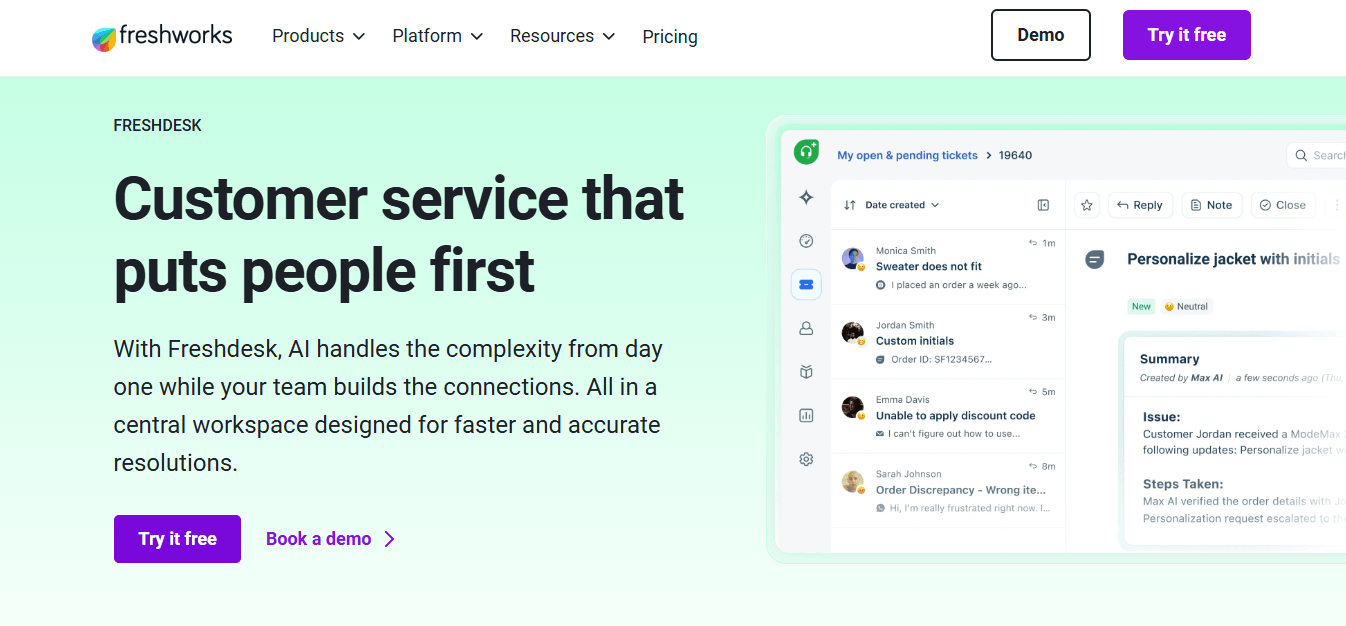Open the knowledge base book icon
Viewport: 1346px width, 626px height.
click(x=806, y=371)
